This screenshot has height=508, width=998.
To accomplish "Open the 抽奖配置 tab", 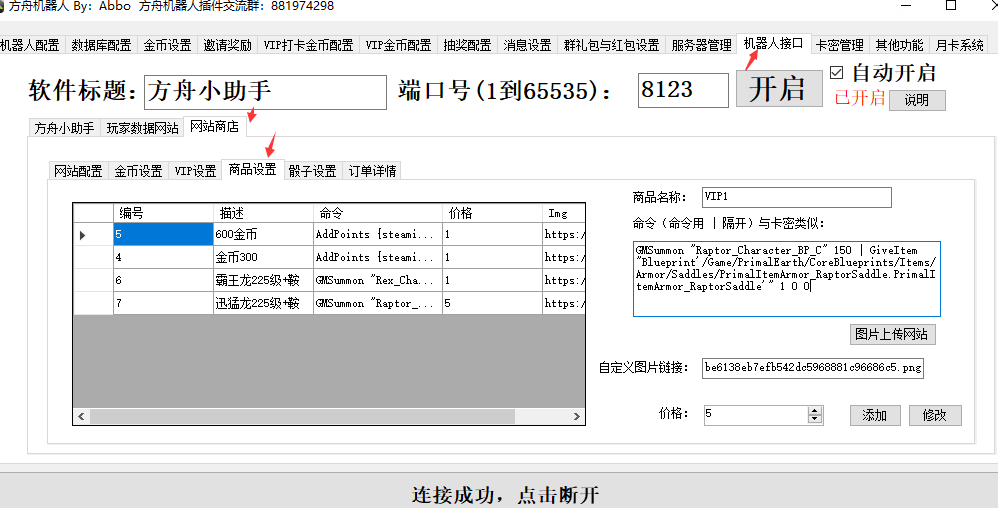I will tap(467, 45).
